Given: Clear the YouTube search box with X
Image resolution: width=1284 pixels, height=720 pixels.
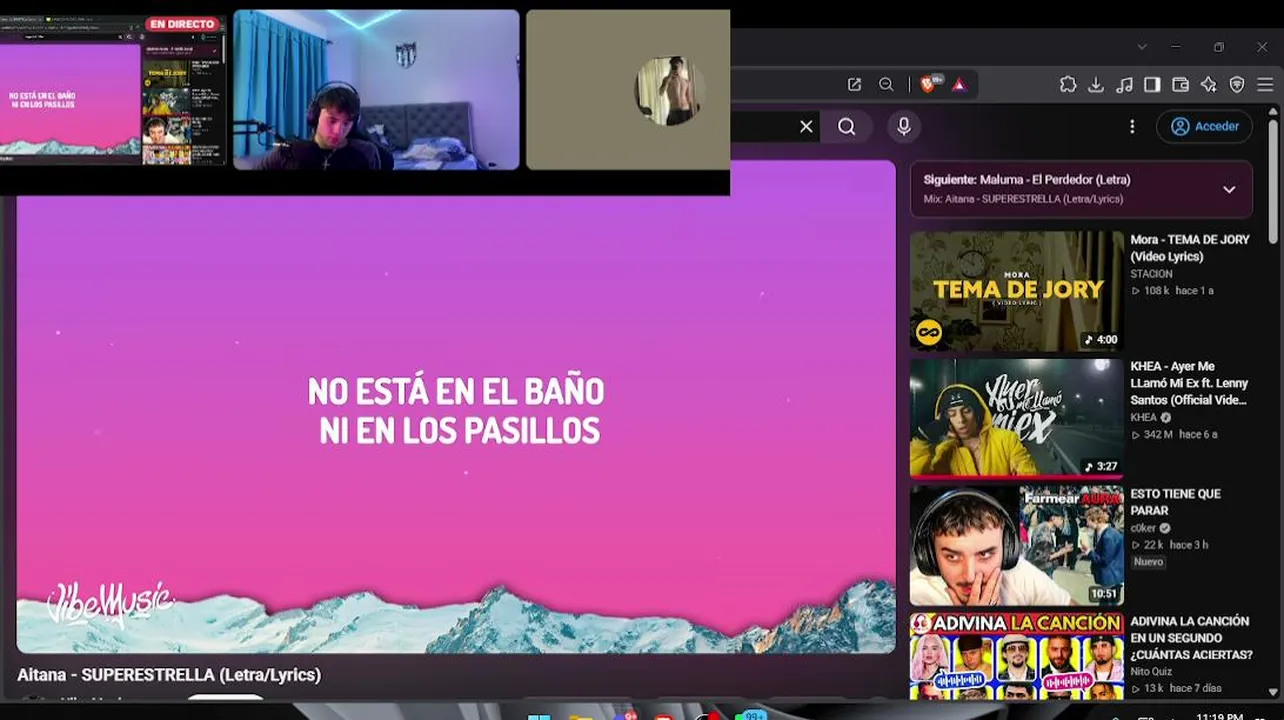Looking at the screenshot, I should click(806, 126).
